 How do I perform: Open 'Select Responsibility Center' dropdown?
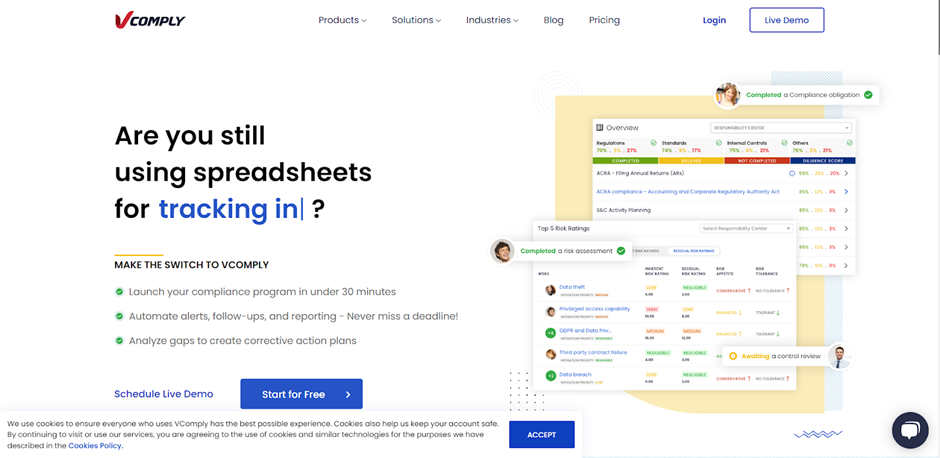pyautogui.click(x=746, y=228)
